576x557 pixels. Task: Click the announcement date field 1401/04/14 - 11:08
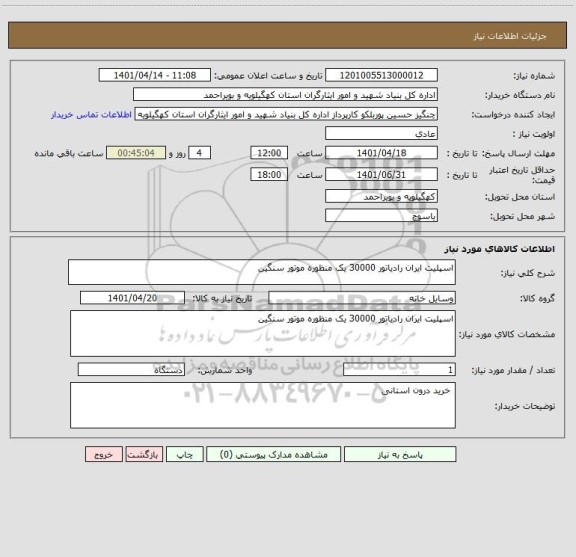click(x=155, y=75)
